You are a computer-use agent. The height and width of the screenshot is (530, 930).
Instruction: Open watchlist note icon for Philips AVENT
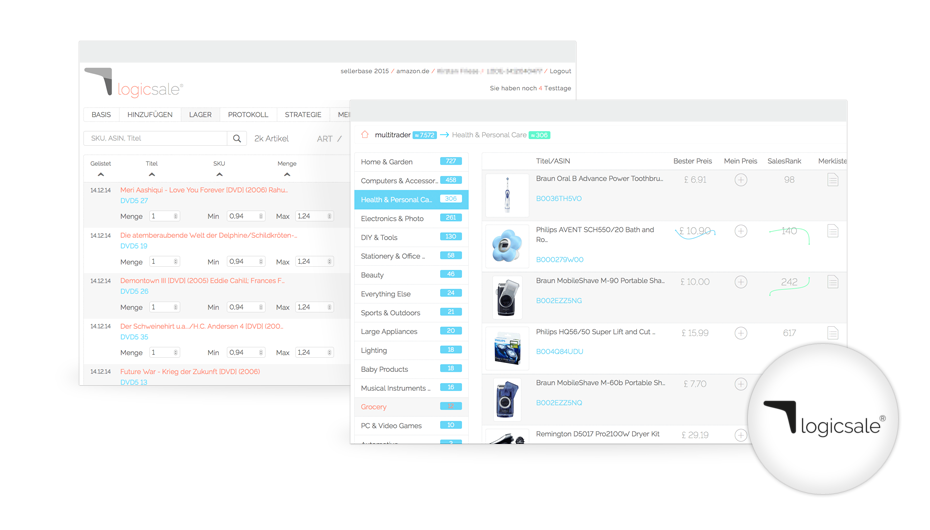(x=833, y=231)
